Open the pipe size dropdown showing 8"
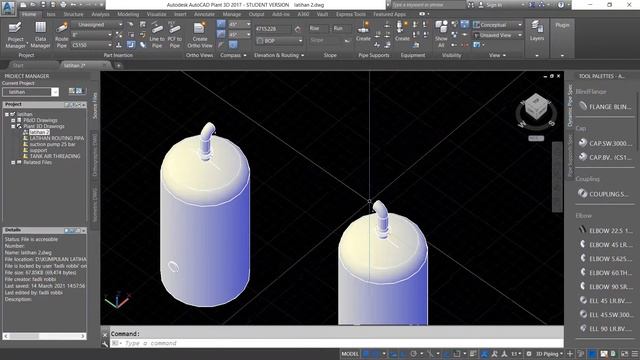This screenshot has height=360, width=640. click(x=92, y=35)
